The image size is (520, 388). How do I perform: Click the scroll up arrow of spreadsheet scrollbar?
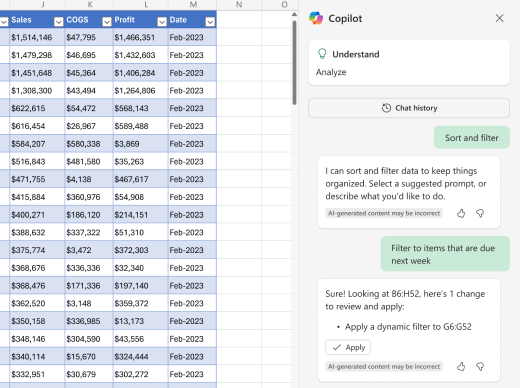294,14
